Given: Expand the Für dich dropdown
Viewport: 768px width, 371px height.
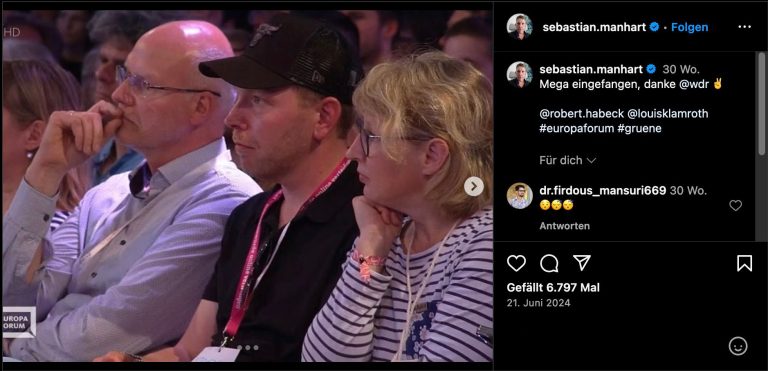Looking at the screenshot, I should (x=567, y=160).
